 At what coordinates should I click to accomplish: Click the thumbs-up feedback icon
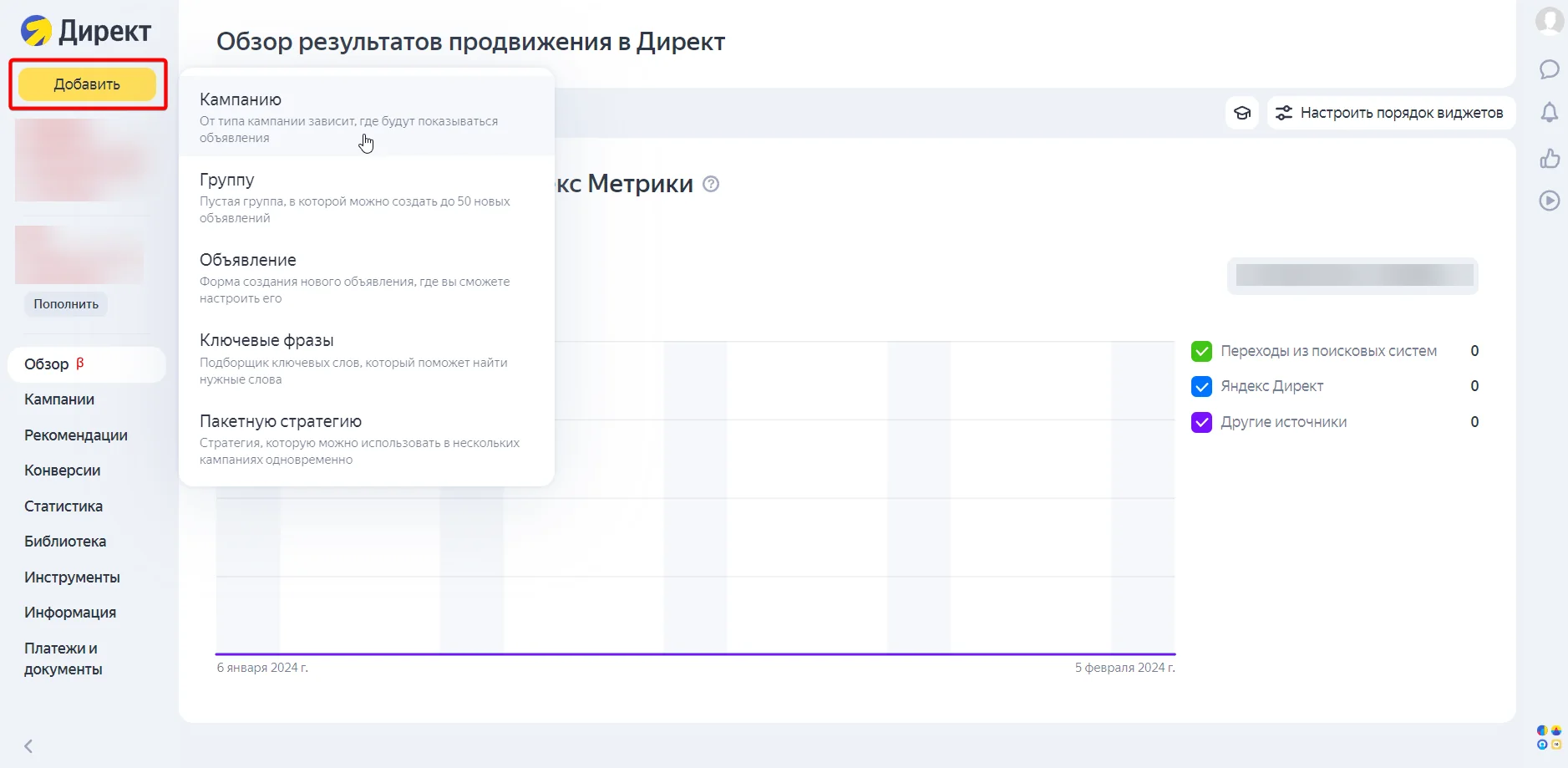(x=1550, y=158)
